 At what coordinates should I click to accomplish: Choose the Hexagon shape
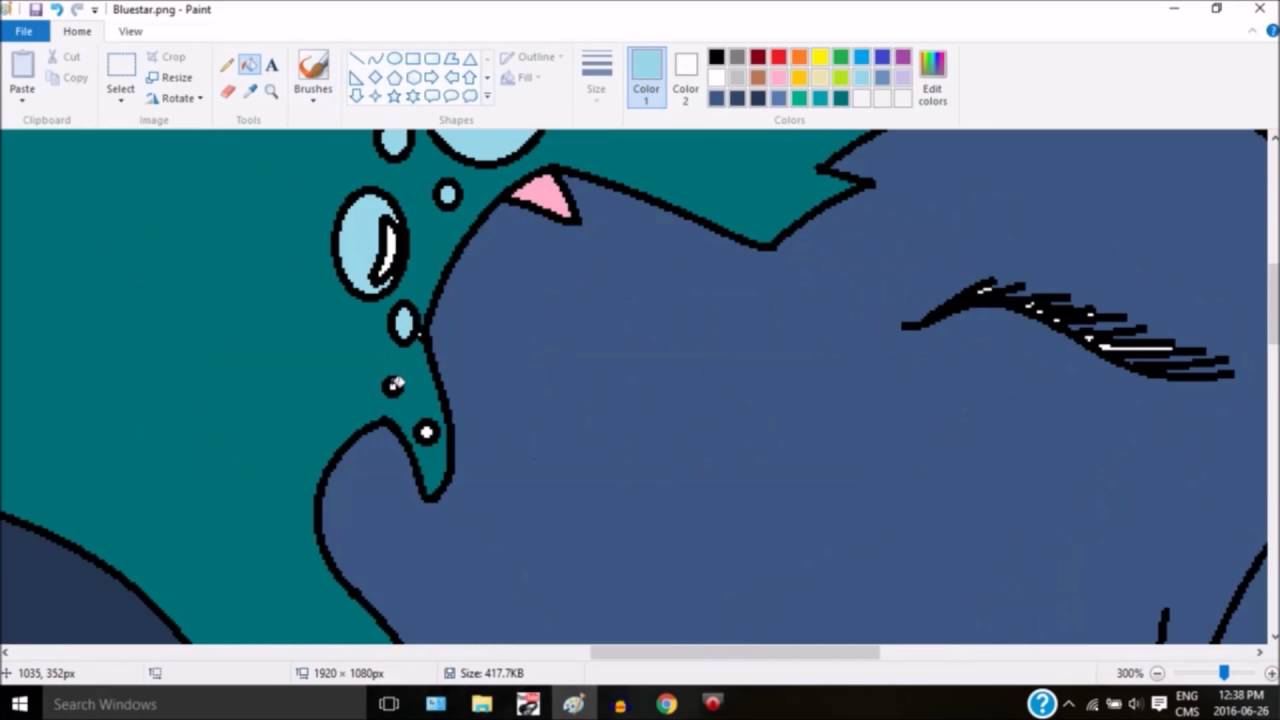(413, 77)
